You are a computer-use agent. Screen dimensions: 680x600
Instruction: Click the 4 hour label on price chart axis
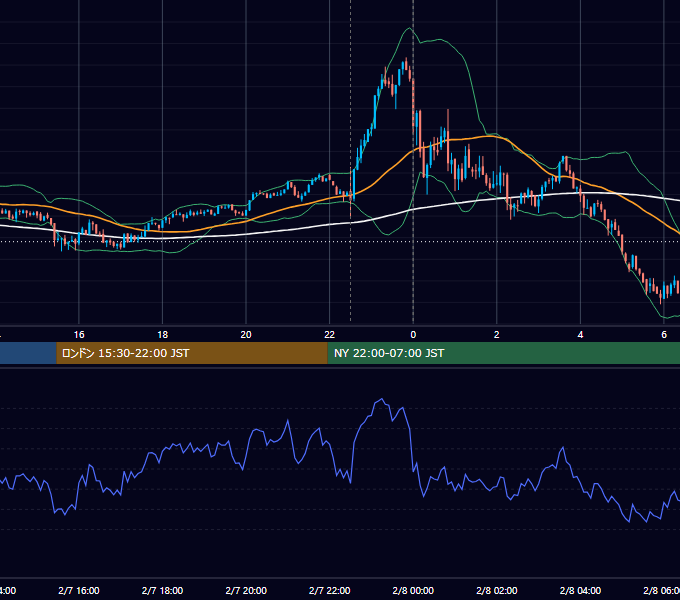(x=580, y=335)
